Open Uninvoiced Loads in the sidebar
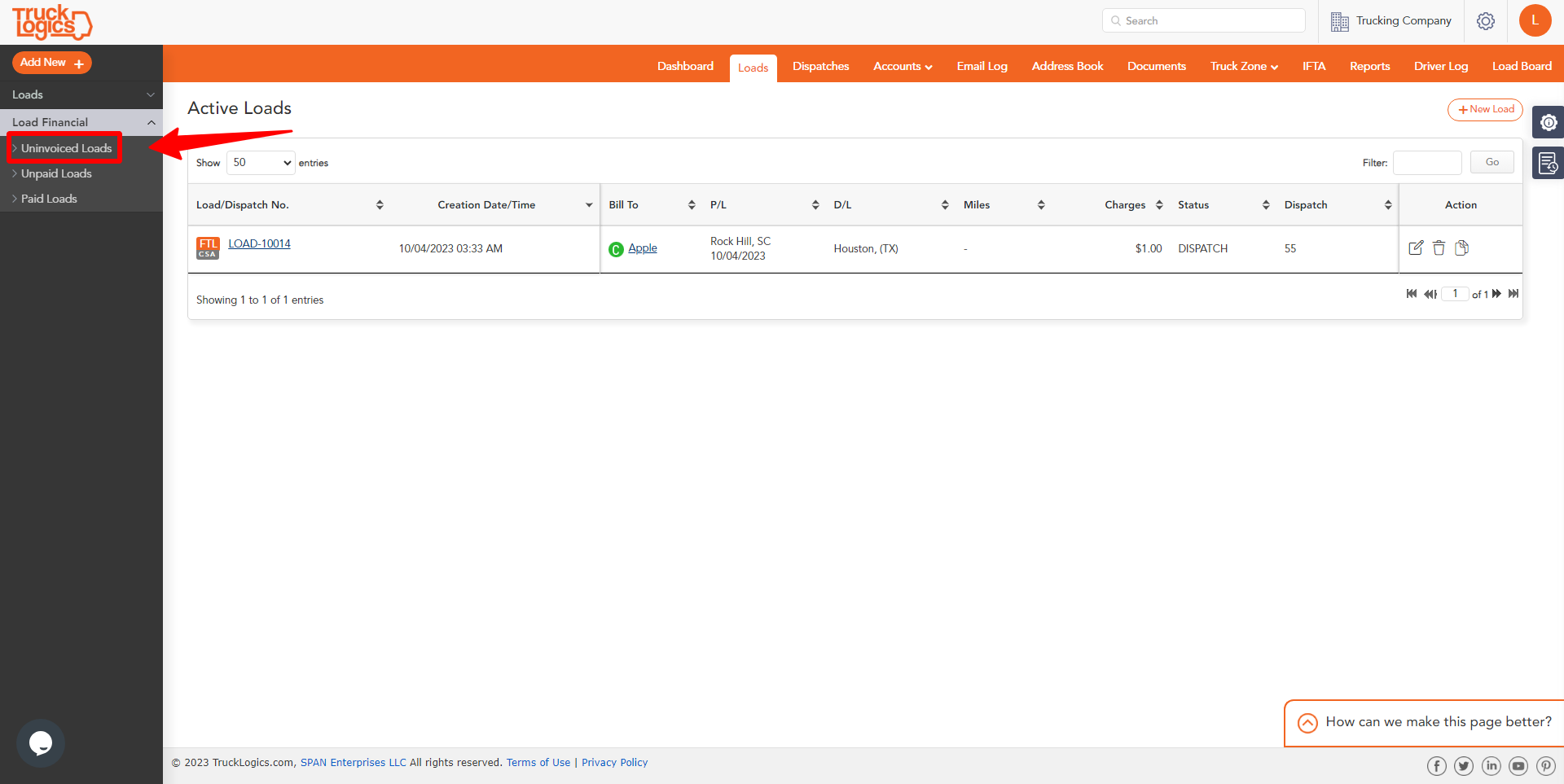1564x784 pixels. [x=66, y=148]
